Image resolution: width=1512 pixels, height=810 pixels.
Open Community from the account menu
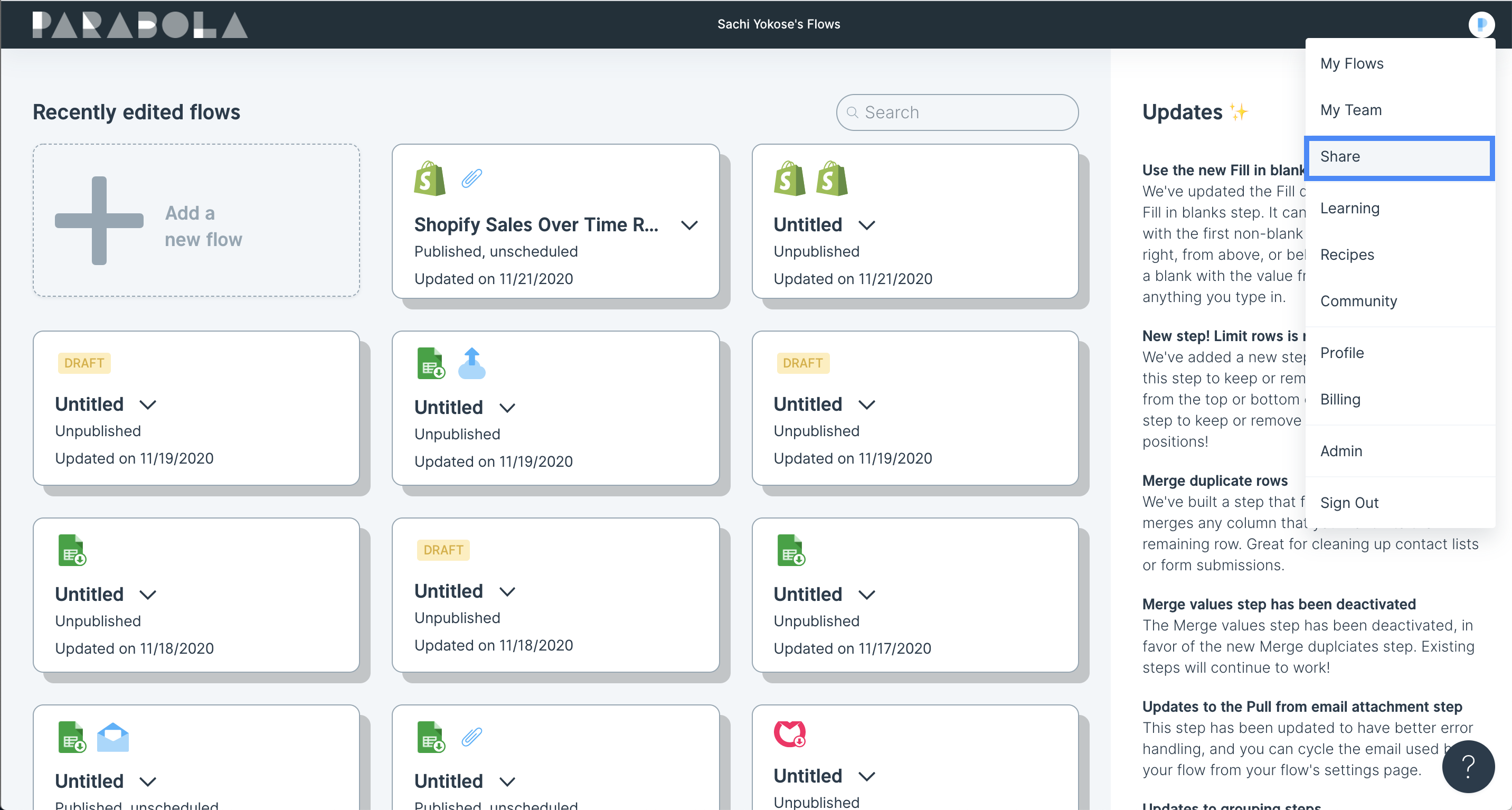(x=1400, y=301)
